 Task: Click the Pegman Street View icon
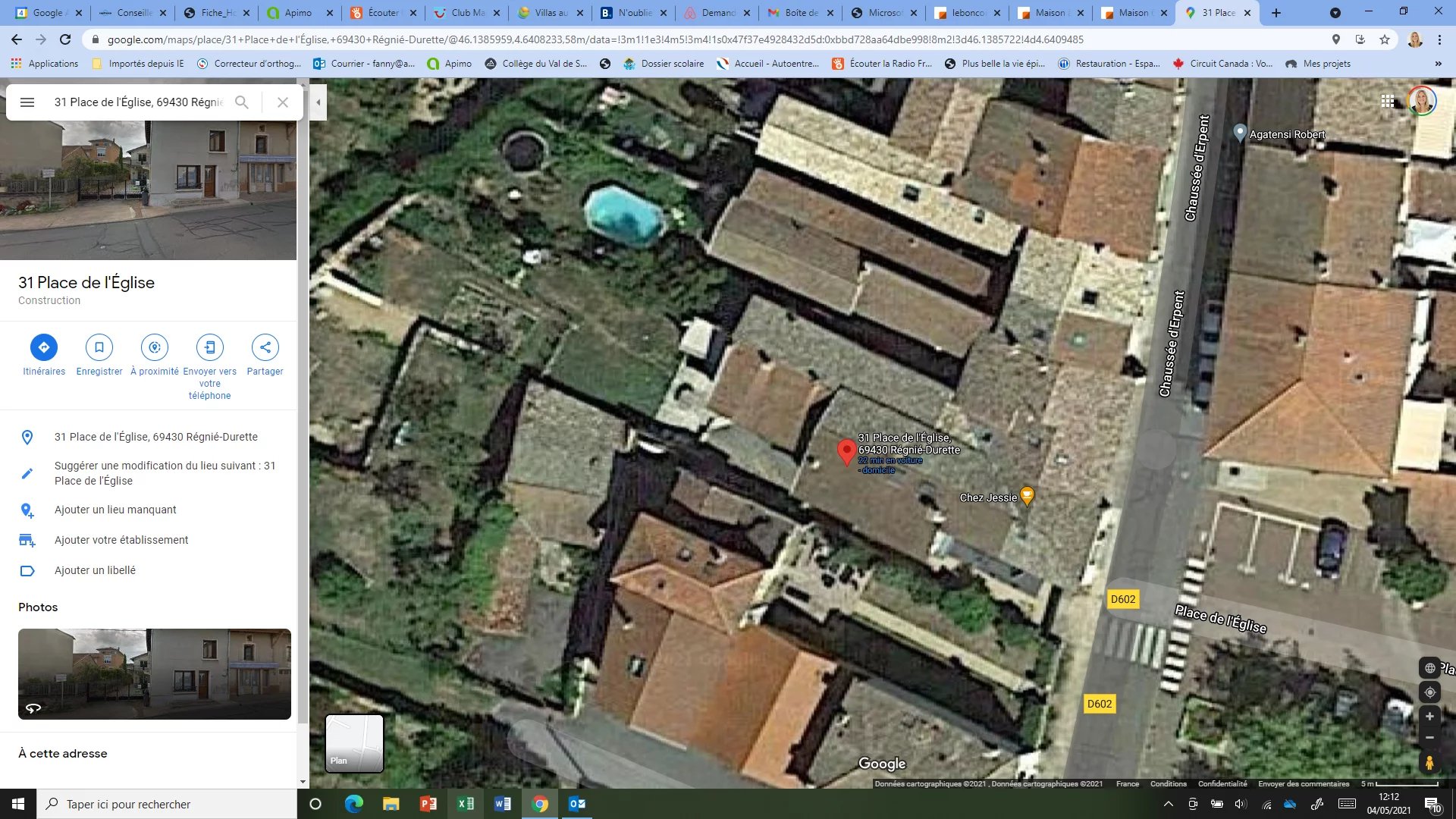click(x=1429, y=763)
